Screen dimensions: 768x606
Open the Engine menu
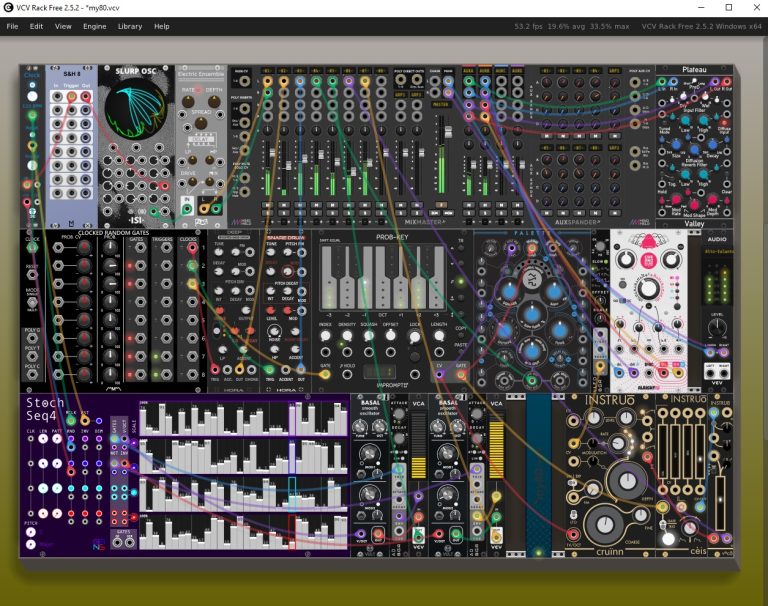tap(95, 26)
